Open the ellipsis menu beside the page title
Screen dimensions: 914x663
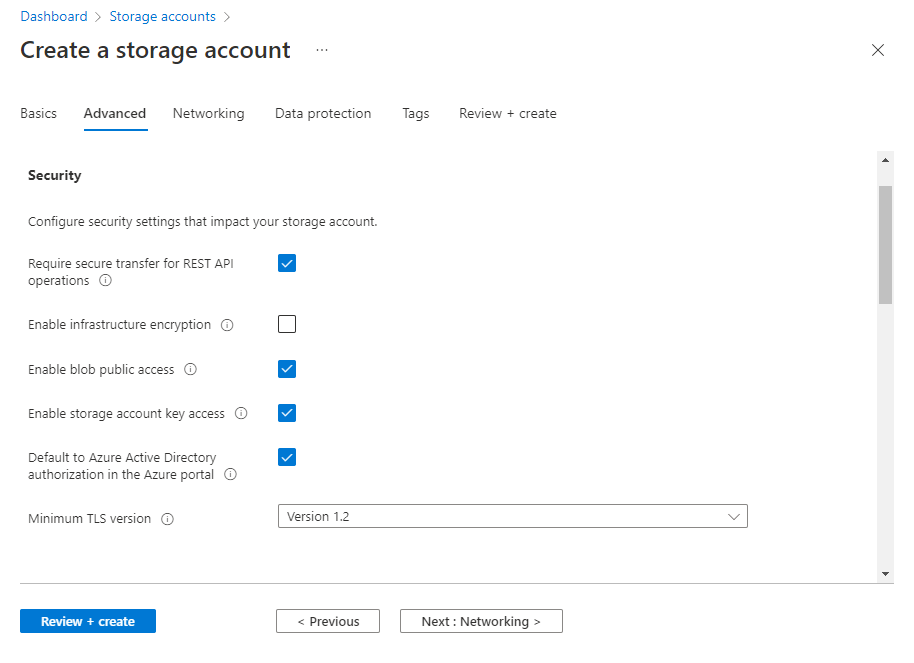pos(321,50)
